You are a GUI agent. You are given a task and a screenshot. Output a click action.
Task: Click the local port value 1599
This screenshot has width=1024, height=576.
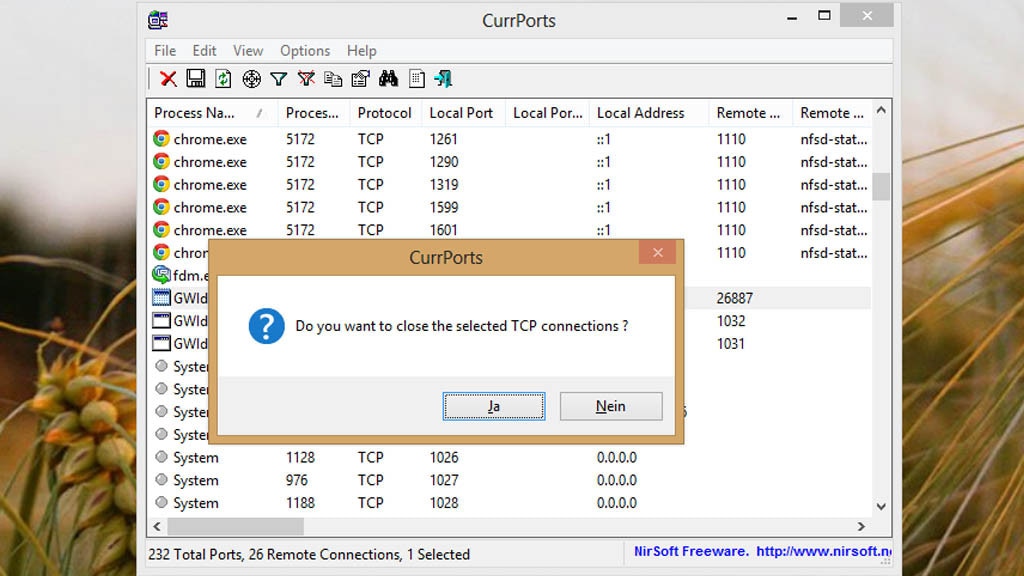(444, 208)
